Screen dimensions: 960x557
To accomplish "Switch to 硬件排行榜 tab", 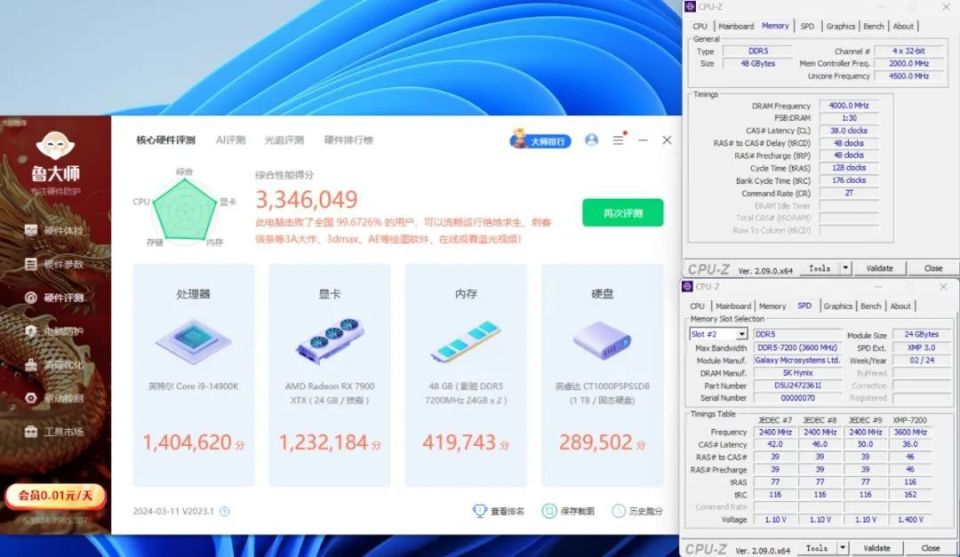I will 348,140.
